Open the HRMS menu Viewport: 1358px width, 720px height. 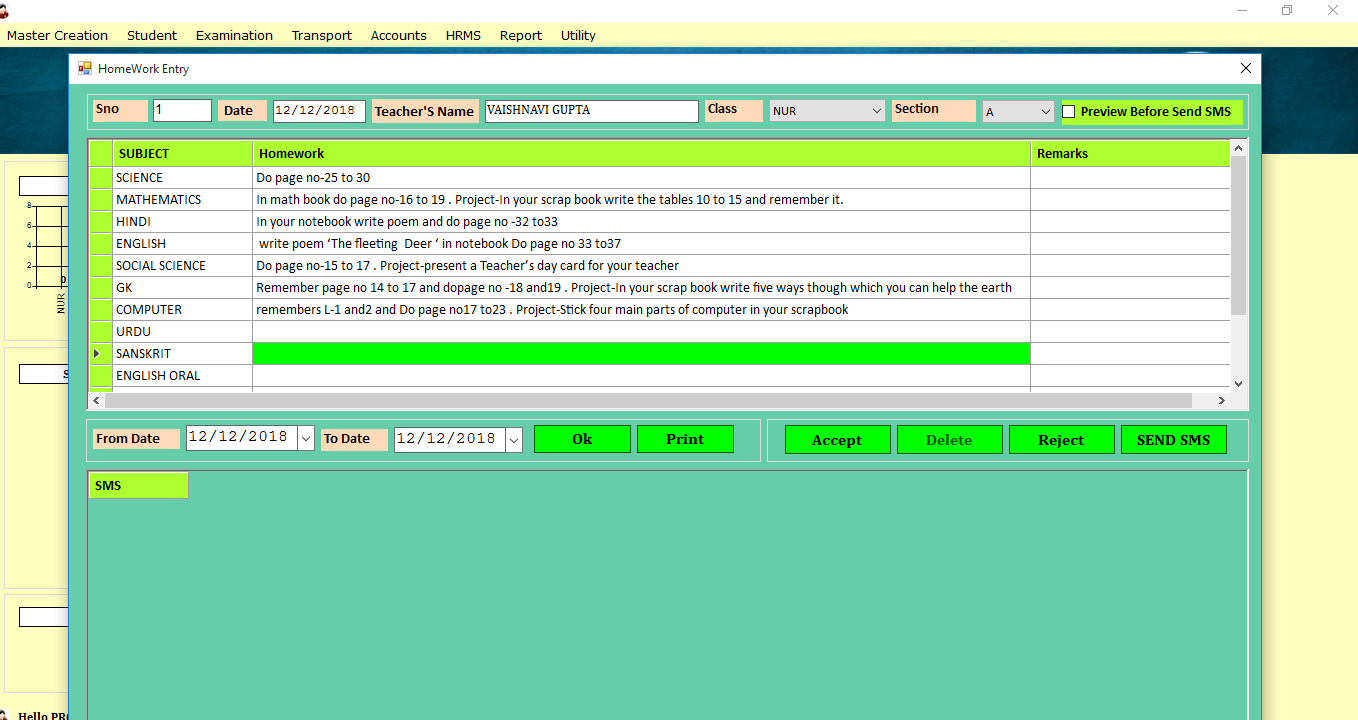(x=463, y=36)
